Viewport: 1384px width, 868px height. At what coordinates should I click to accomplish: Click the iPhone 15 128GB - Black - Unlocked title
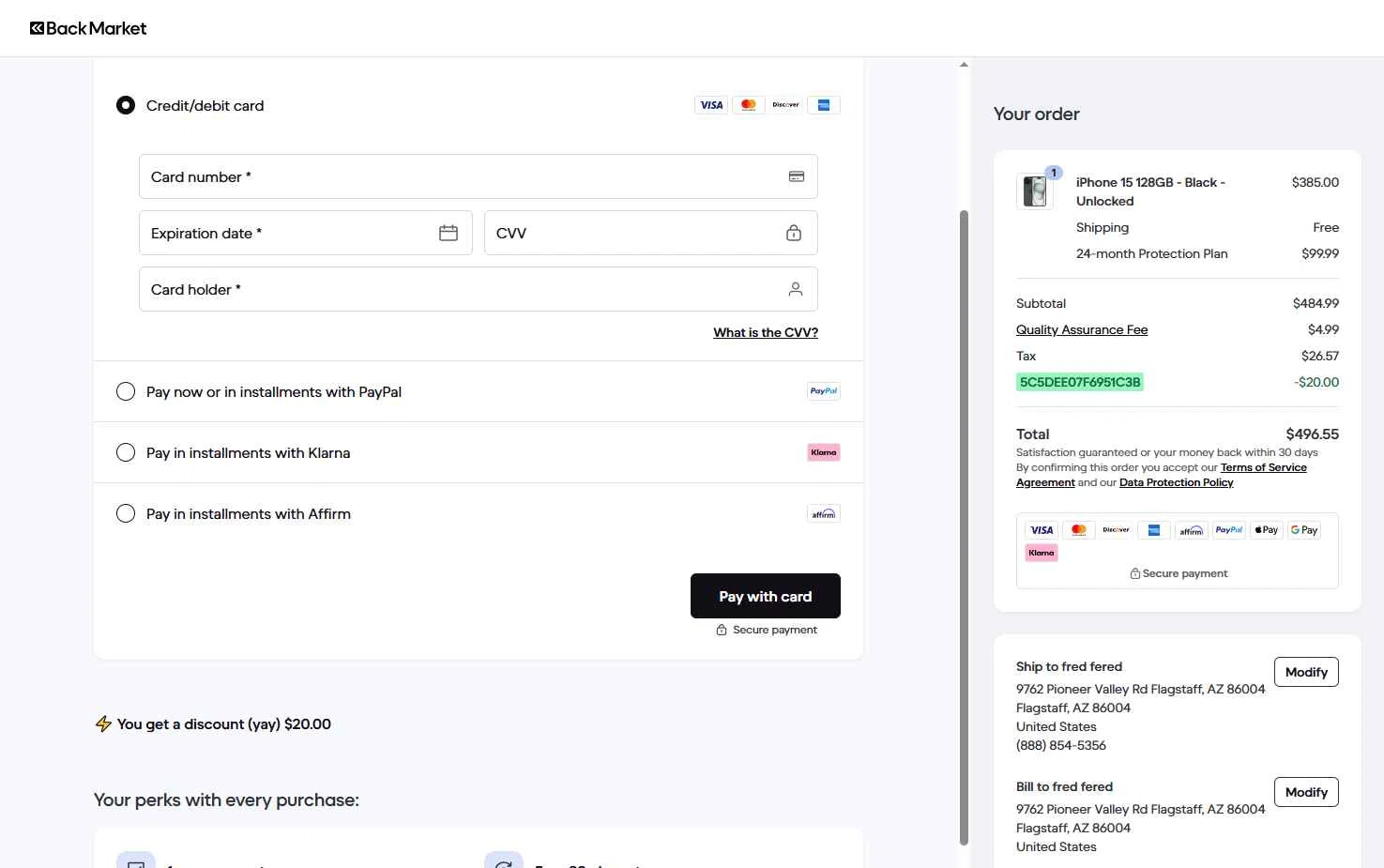click(x=1150, y=191)
